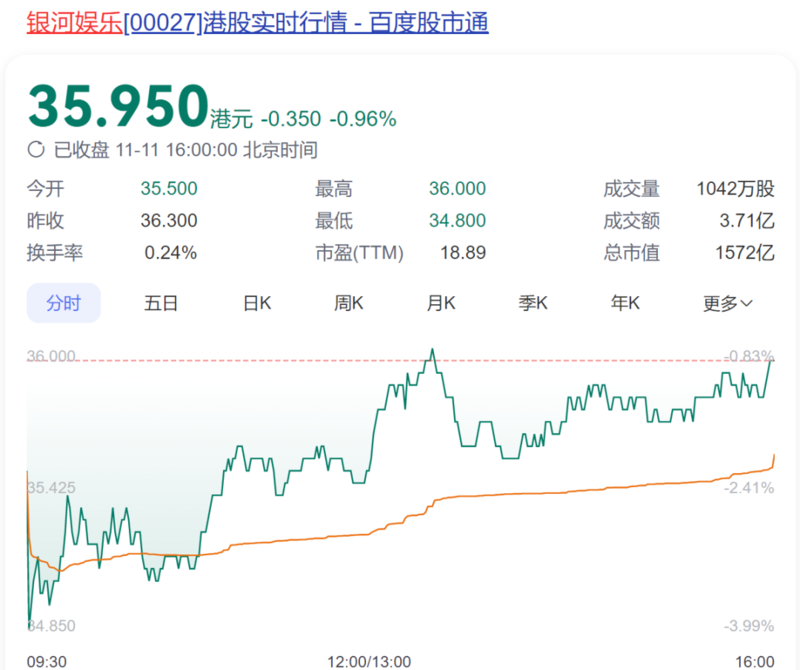Click the circular status icon beside 已收盘
The width and height of the screenshot is (800, 670).
(36, 150)
